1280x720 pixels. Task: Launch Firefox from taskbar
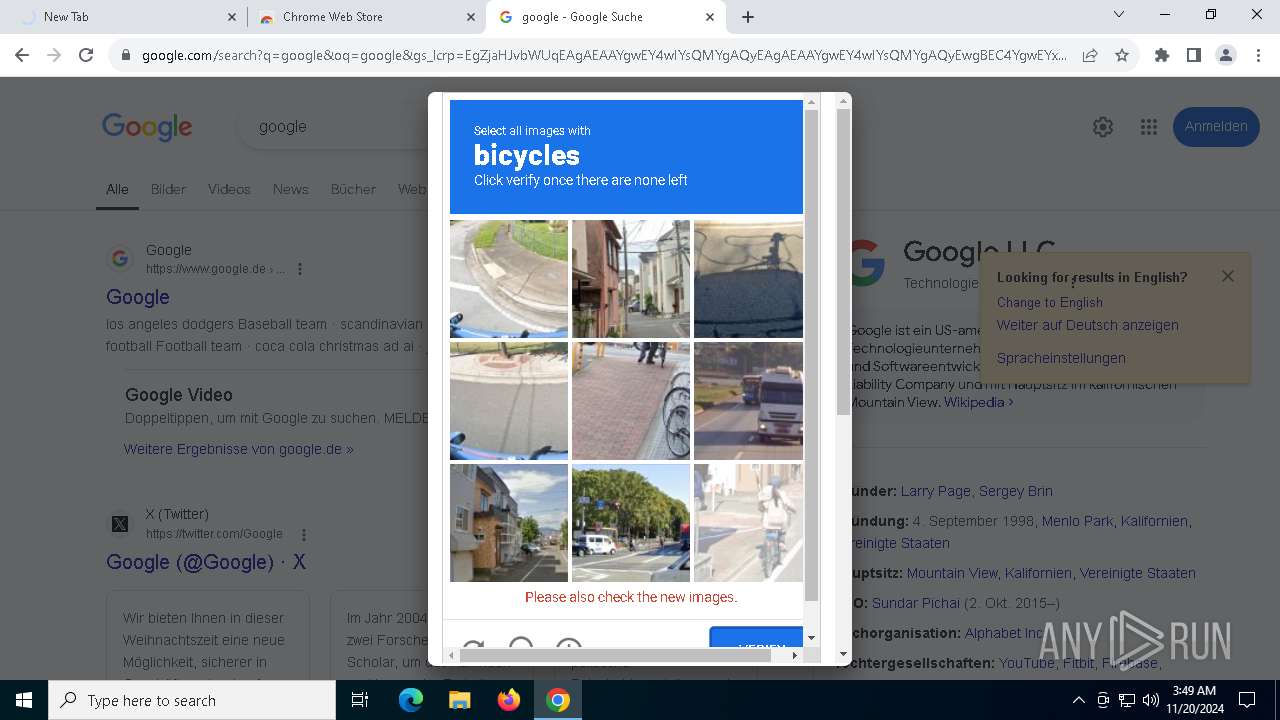509,700
